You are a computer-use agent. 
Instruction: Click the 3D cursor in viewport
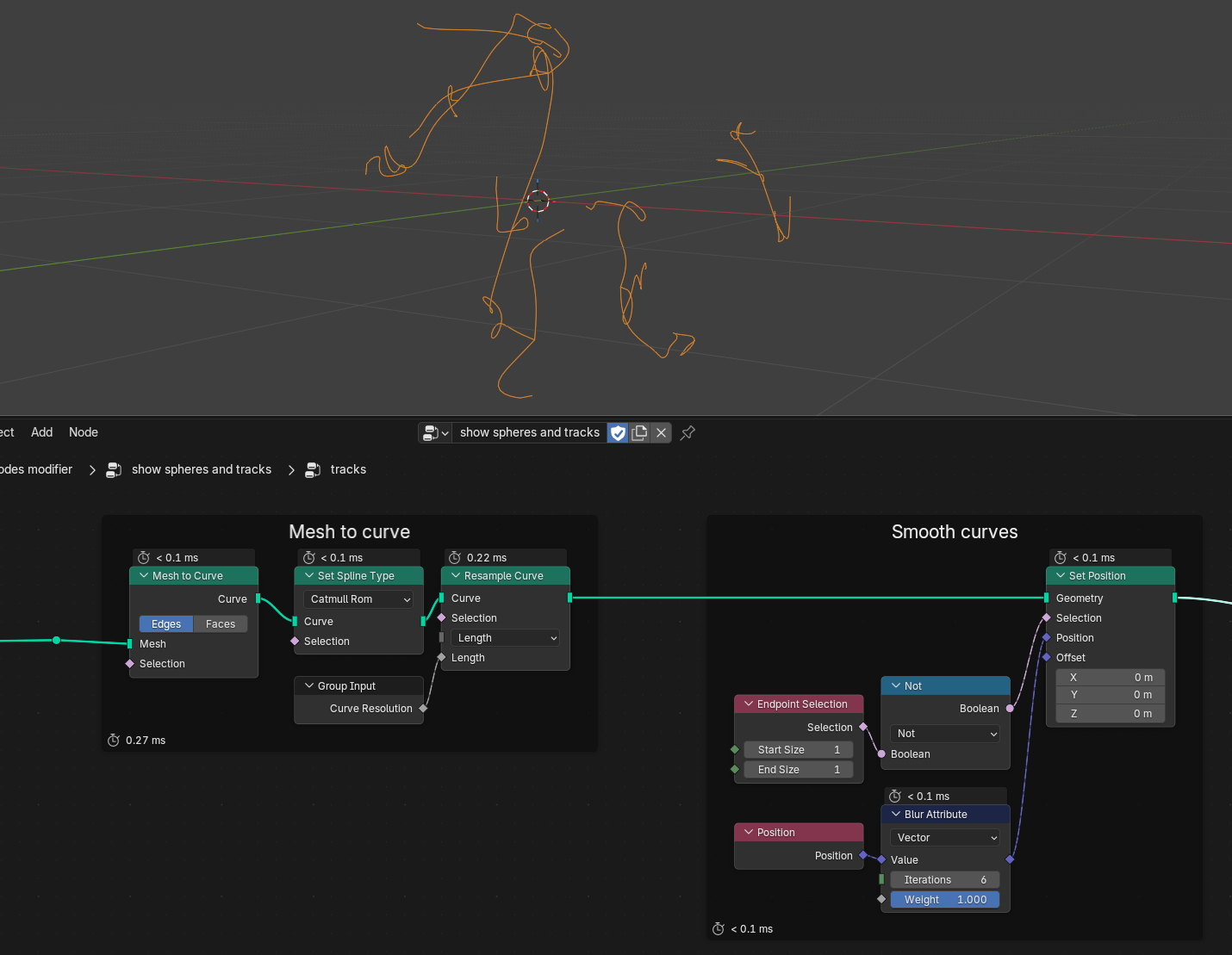coord(538,202)
